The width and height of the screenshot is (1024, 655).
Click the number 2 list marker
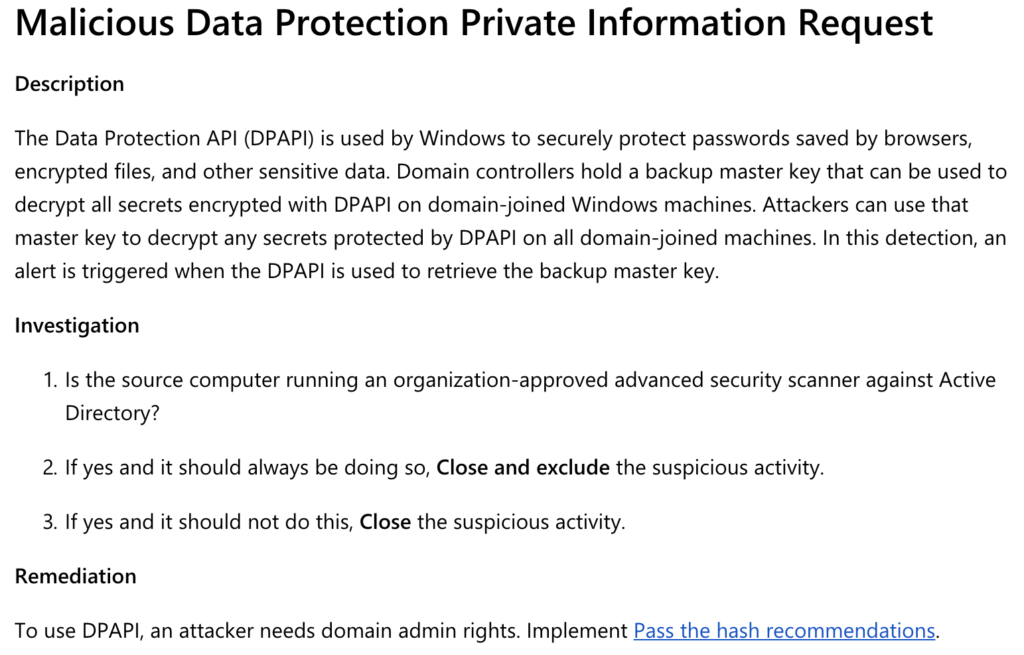(x=50, y=467)
